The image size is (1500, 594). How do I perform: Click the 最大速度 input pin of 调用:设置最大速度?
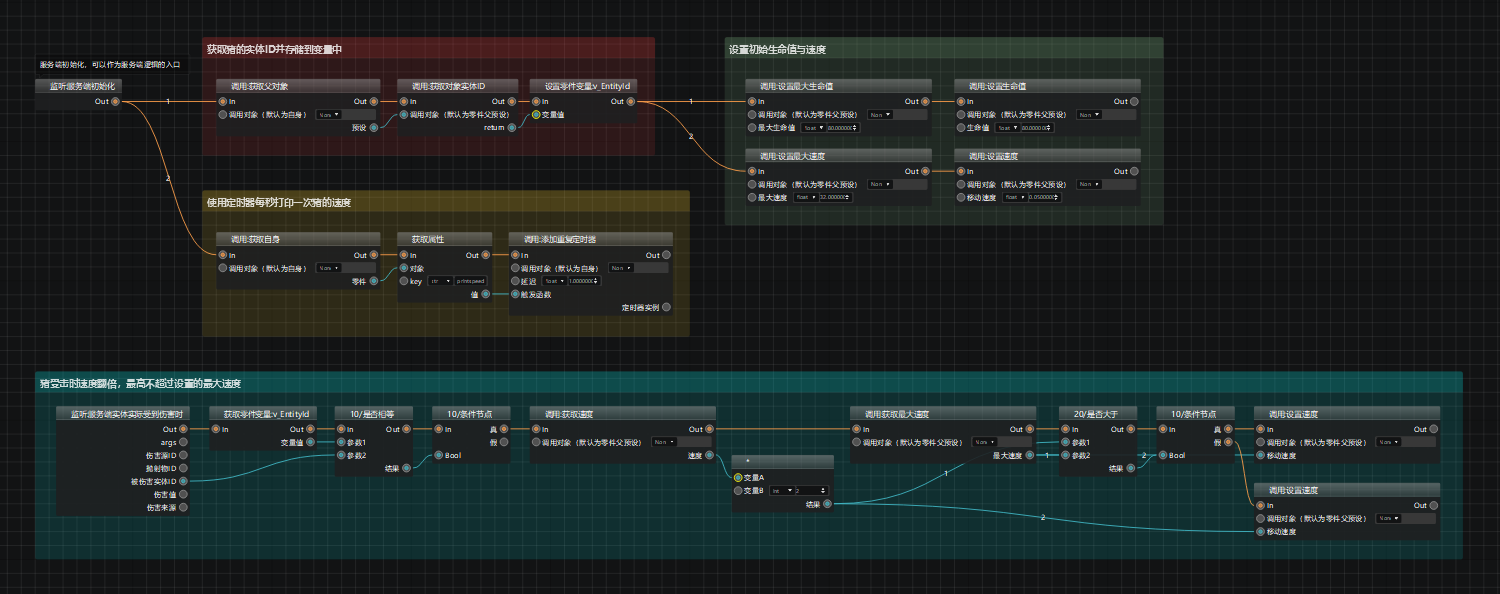[751, 197]
